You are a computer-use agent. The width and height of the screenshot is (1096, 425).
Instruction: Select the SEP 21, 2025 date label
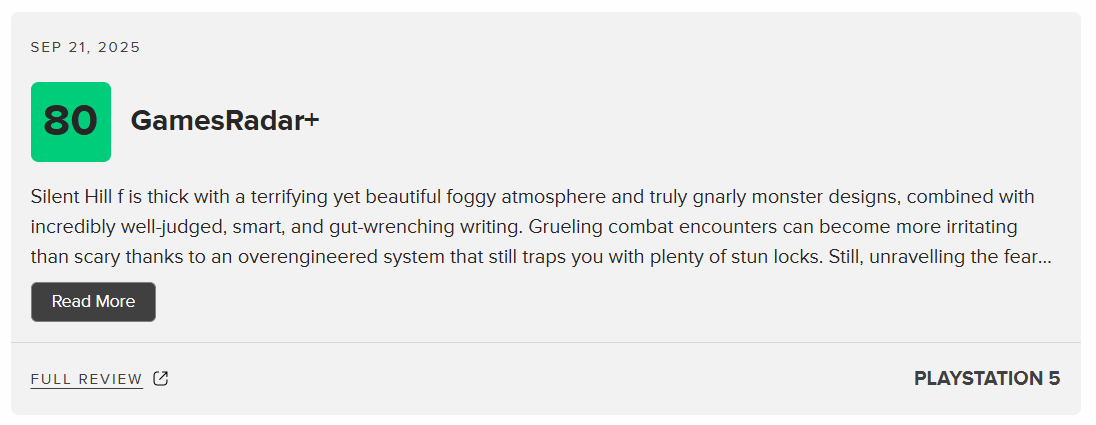point(85,48)
